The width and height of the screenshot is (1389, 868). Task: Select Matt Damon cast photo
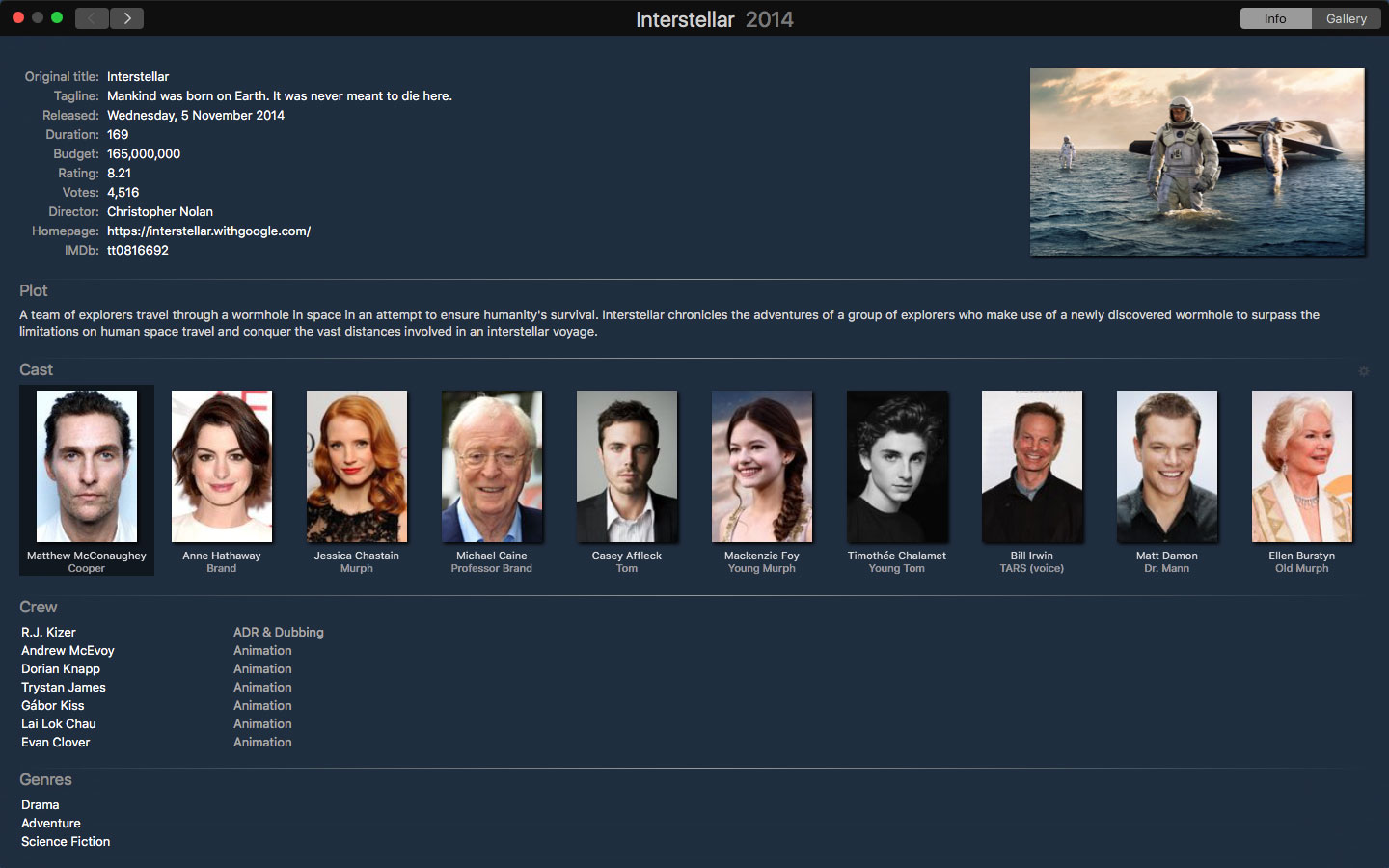pos(1167,466)
